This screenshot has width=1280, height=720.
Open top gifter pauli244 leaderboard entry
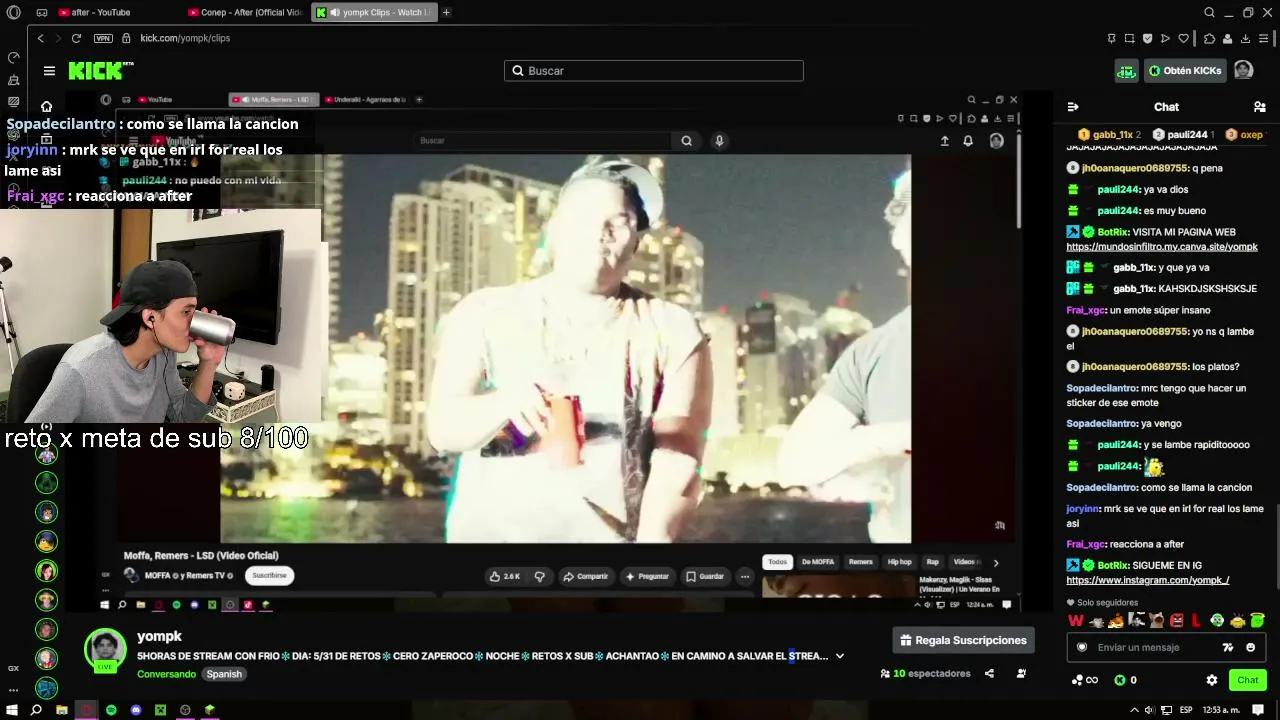click(1183, 134)
